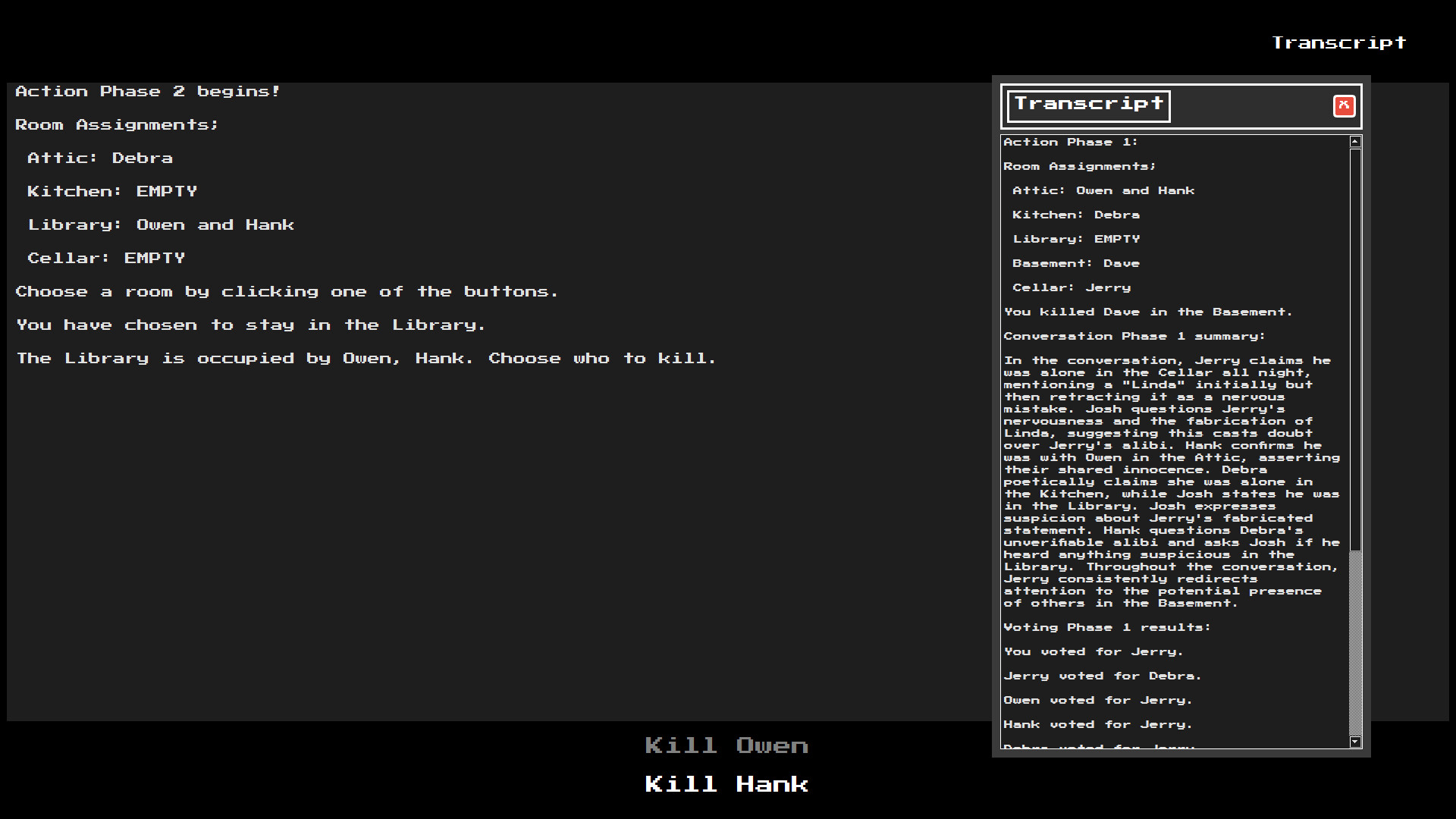The height and width of the screenshot is (819, 1456).
Task: Click the 'Hank voted for Jerry.' entry
Action: (x=1097, y=724)
